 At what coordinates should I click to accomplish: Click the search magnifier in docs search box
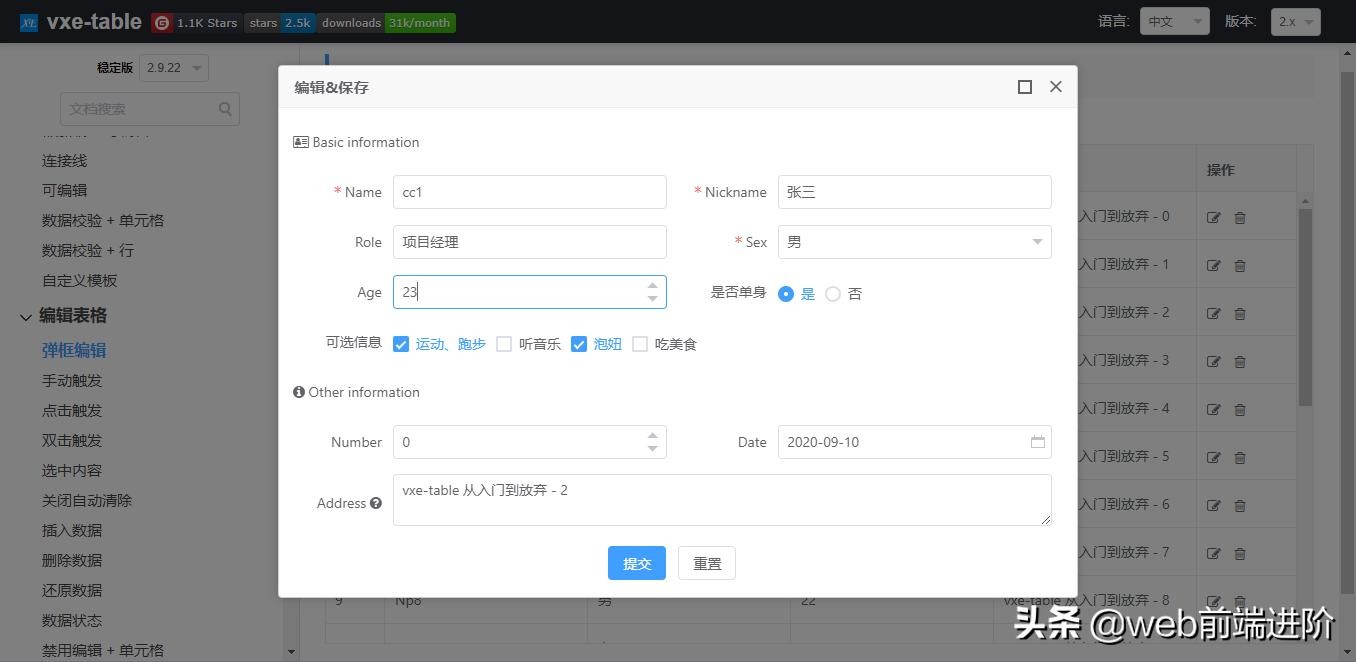pyautogui.click(x=225, y=109)
